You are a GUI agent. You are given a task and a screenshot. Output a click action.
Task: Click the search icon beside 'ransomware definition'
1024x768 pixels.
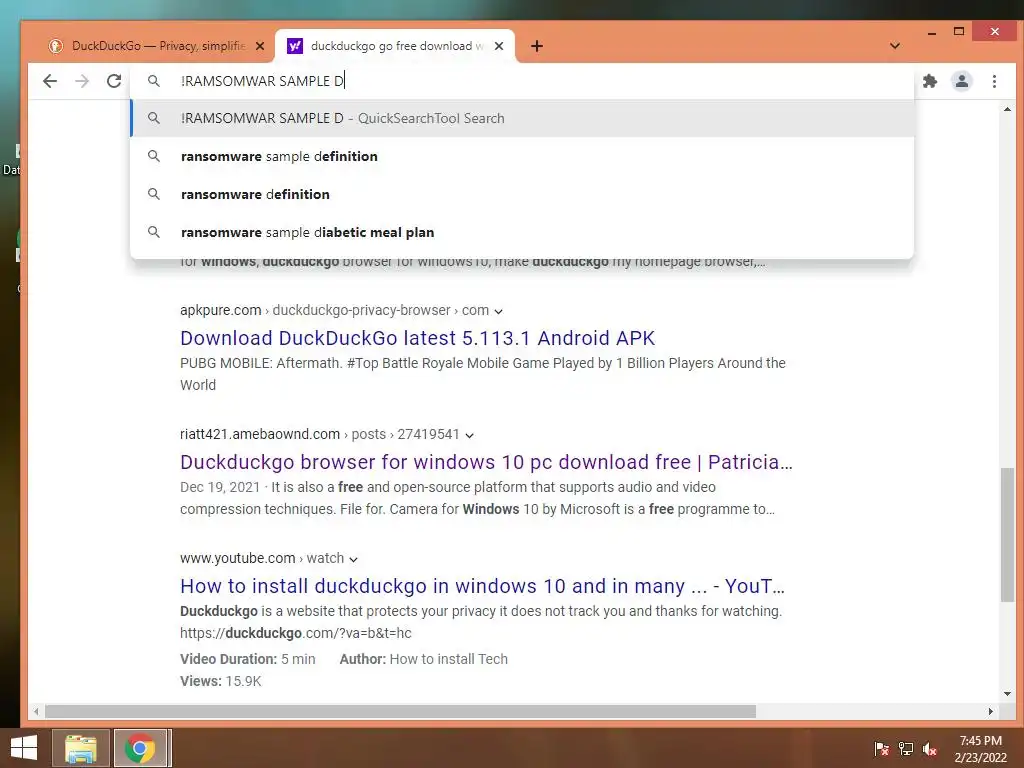(x=153, y=194)
